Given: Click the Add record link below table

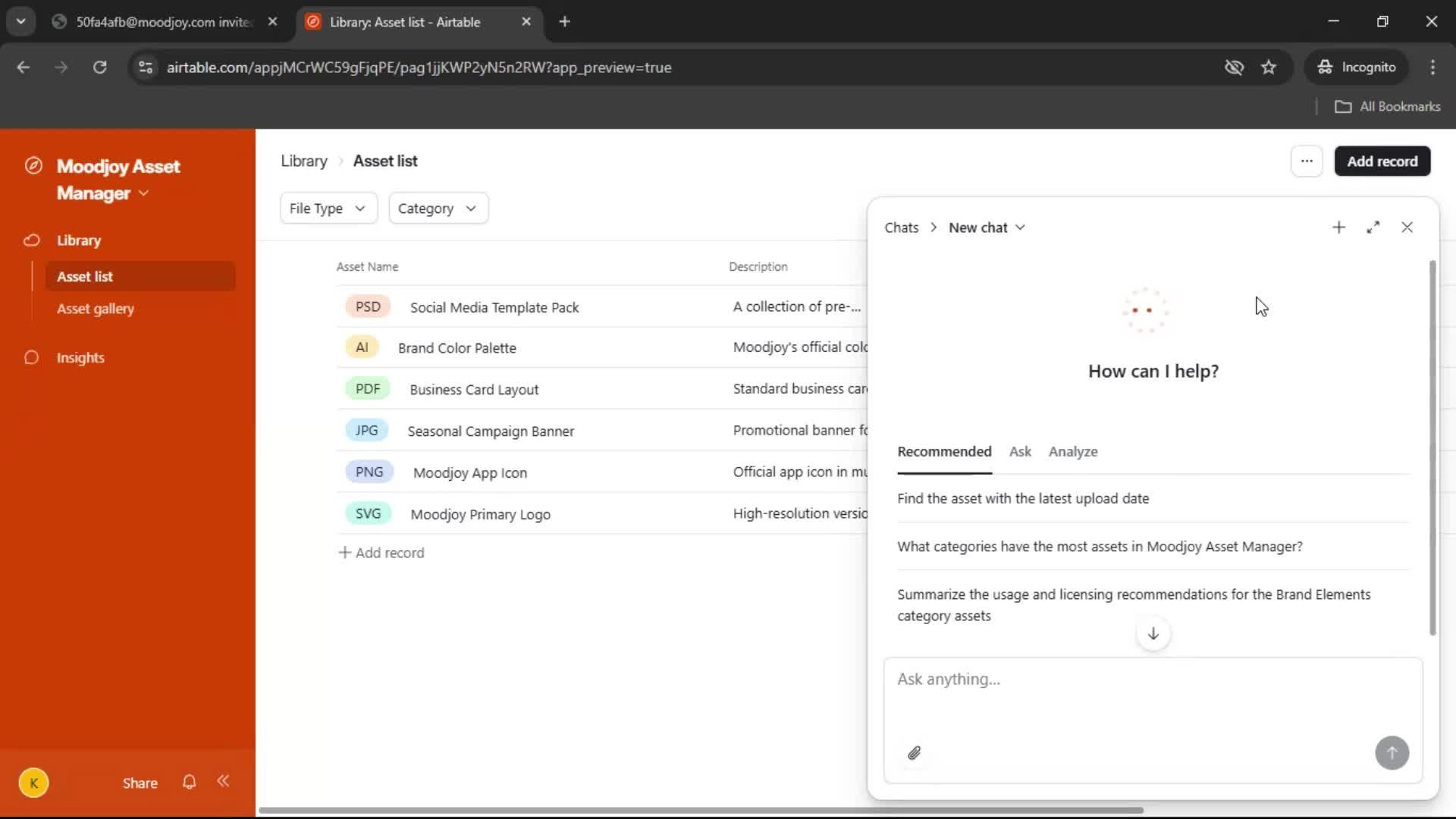Looking at the screenshot, I should click(x=381, y=553).
